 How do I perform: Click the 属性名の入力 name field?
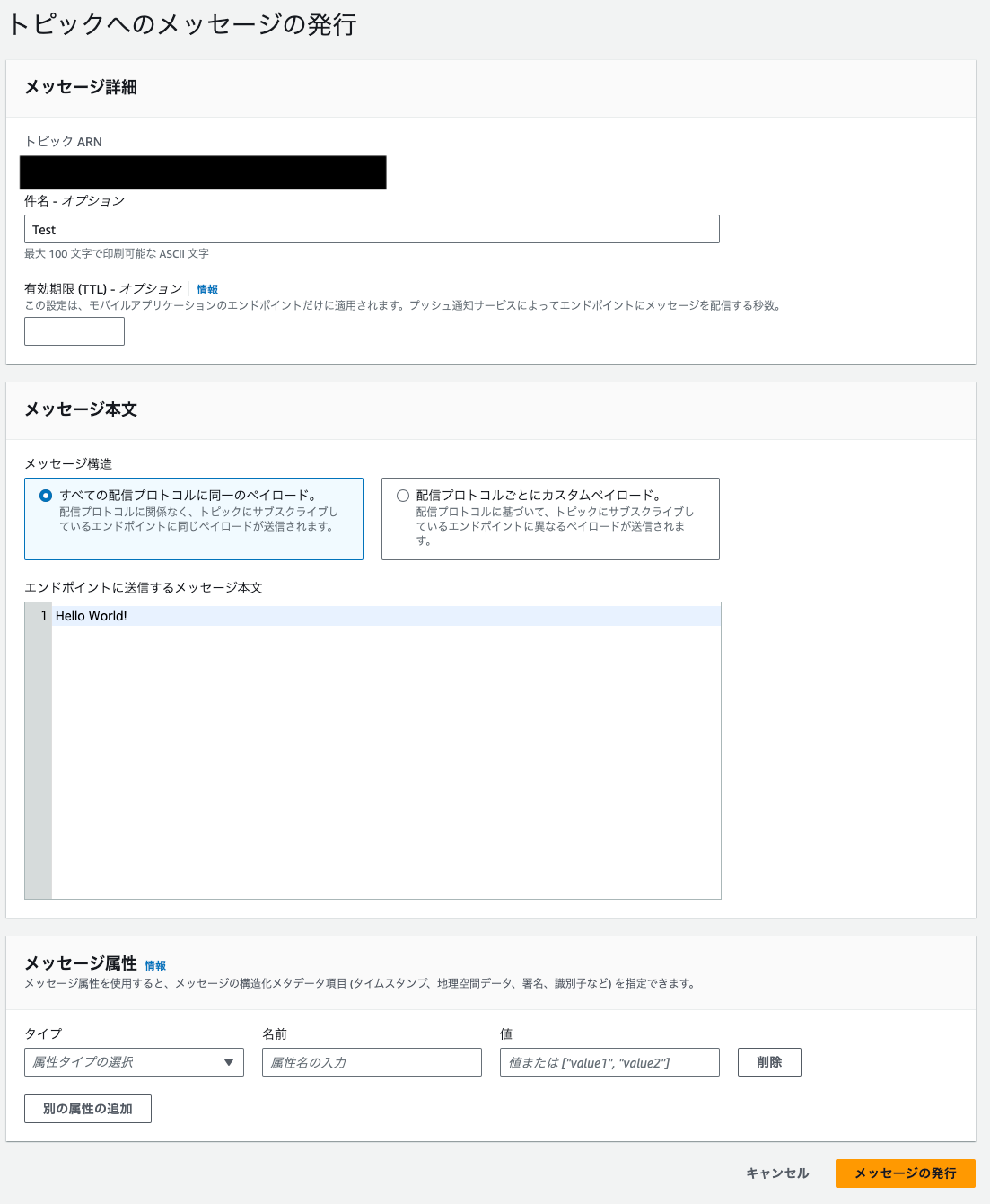(371, 1062)
